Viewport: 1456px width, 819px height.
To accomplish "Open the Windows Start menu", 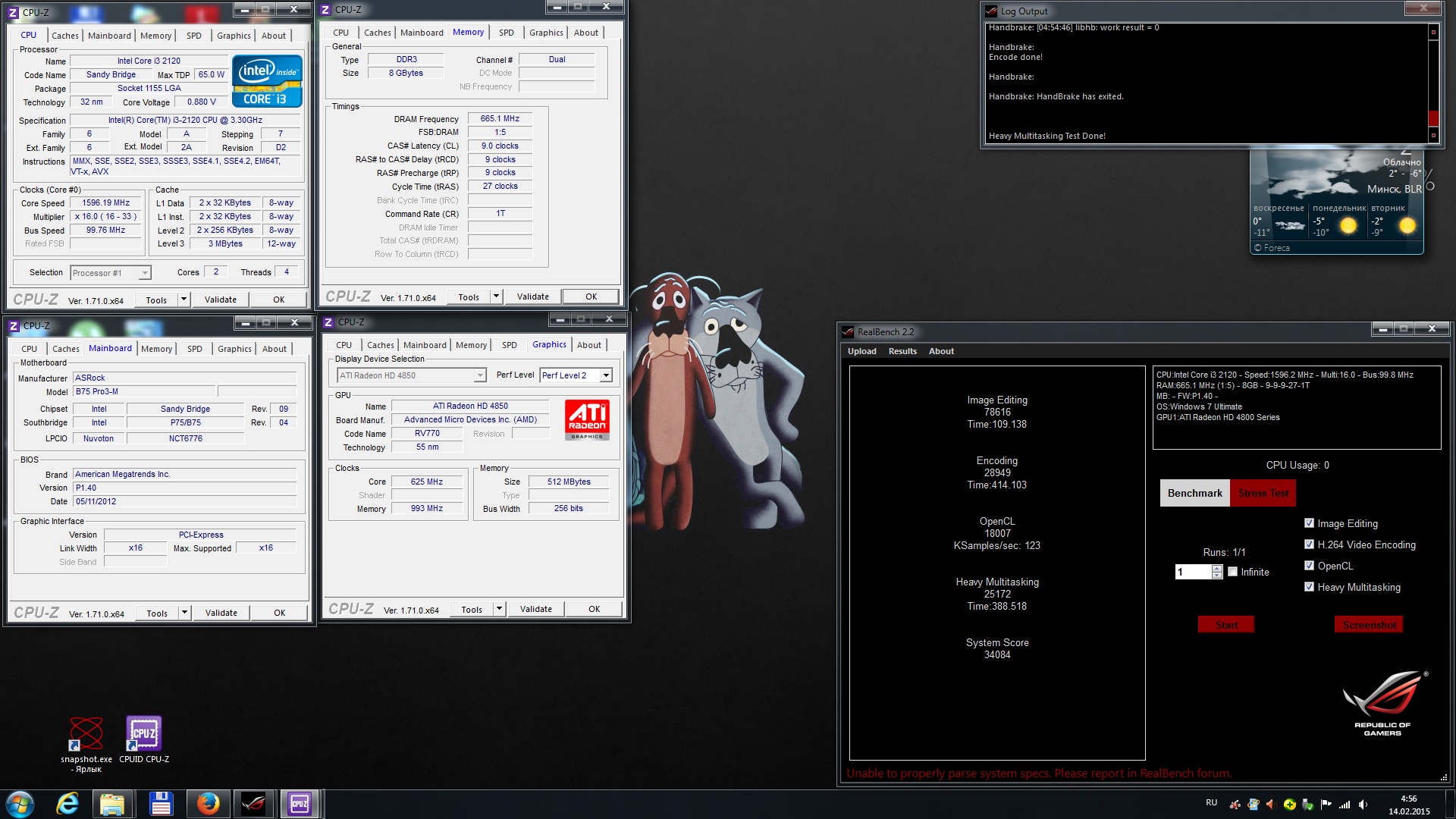I will [20, 804].
